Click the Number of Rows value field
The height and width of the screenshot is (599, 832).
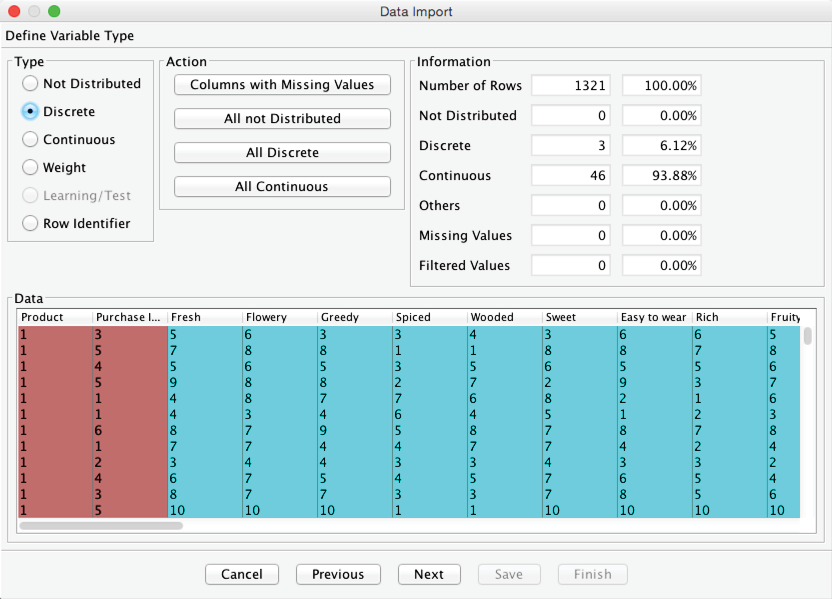point(570,86)
